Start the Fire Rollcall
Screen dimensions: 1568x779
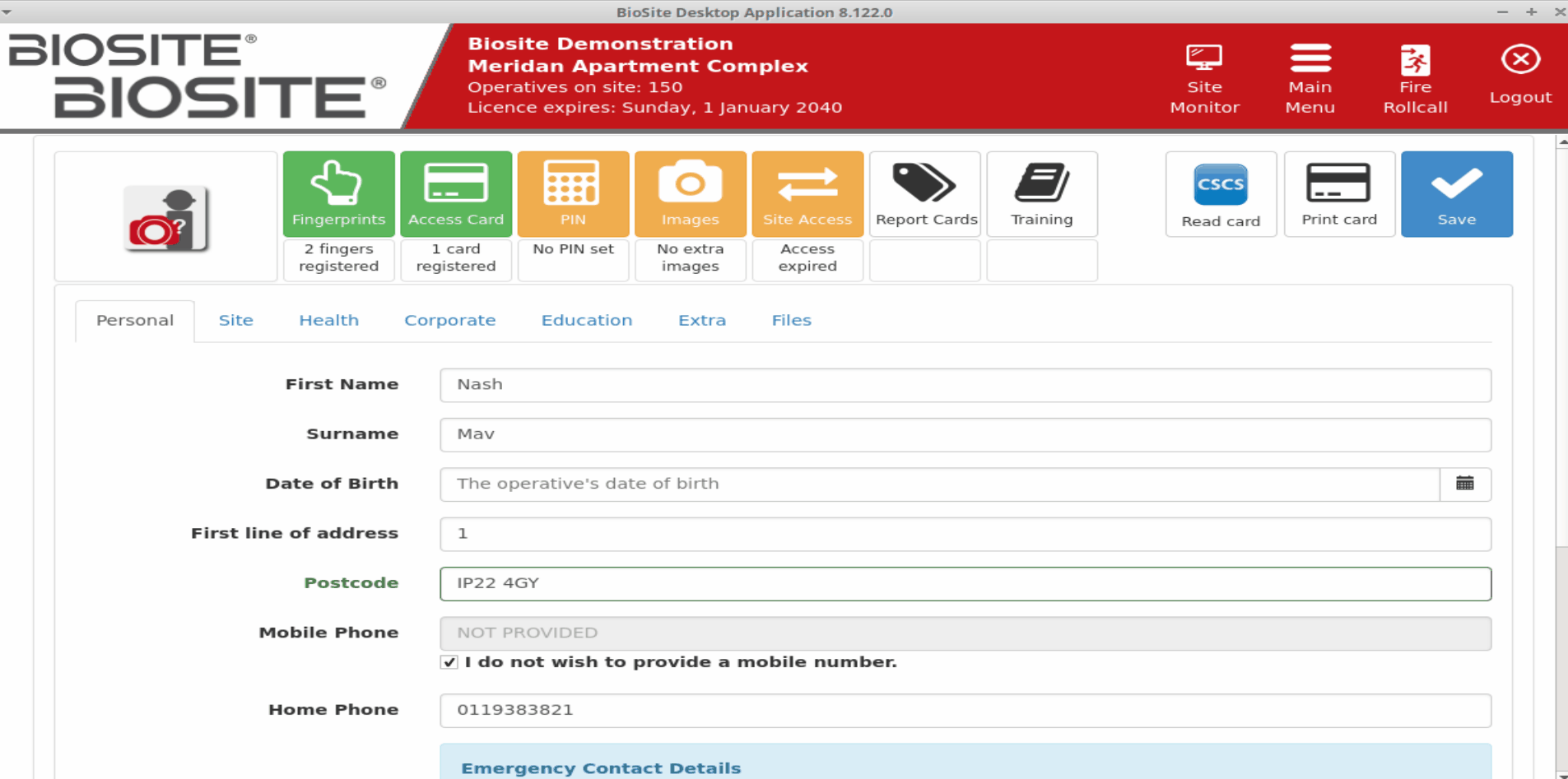point(1415,79)
